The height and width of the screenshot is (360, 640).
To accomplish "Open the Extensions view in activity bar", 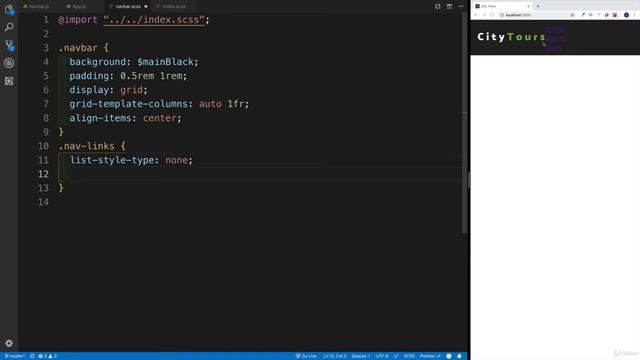I will point(9,81).
